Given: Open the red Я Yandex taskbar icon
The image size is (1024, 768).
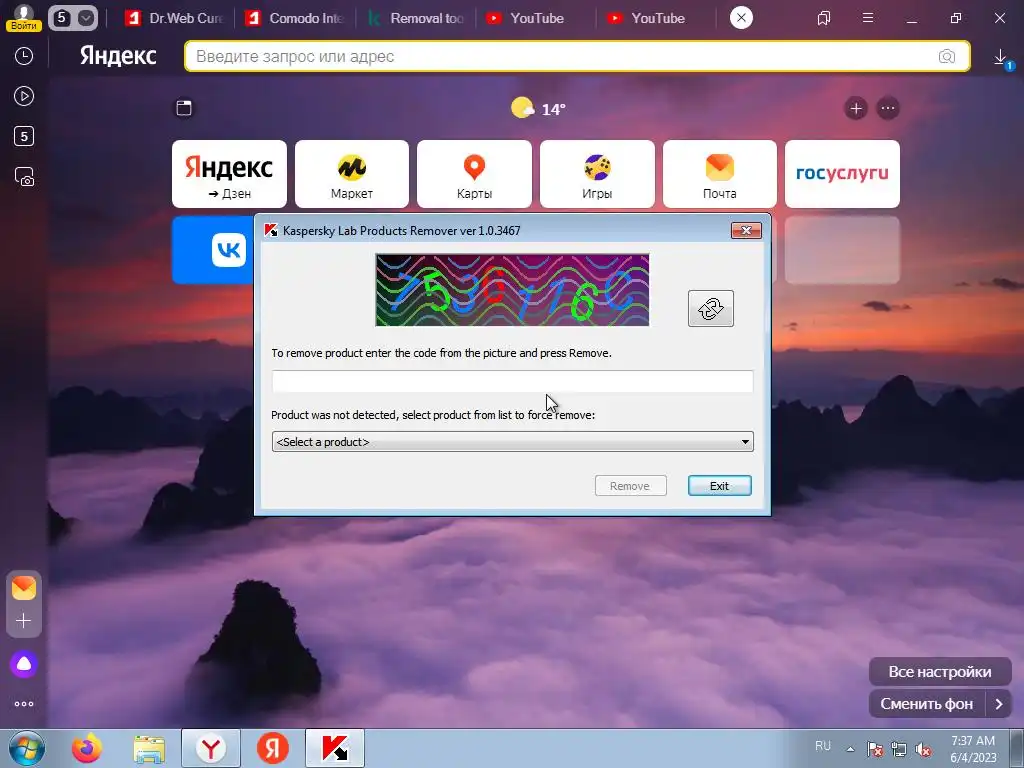Looking at the screenshot, I should pyautogui.click(x=273, y=748).
